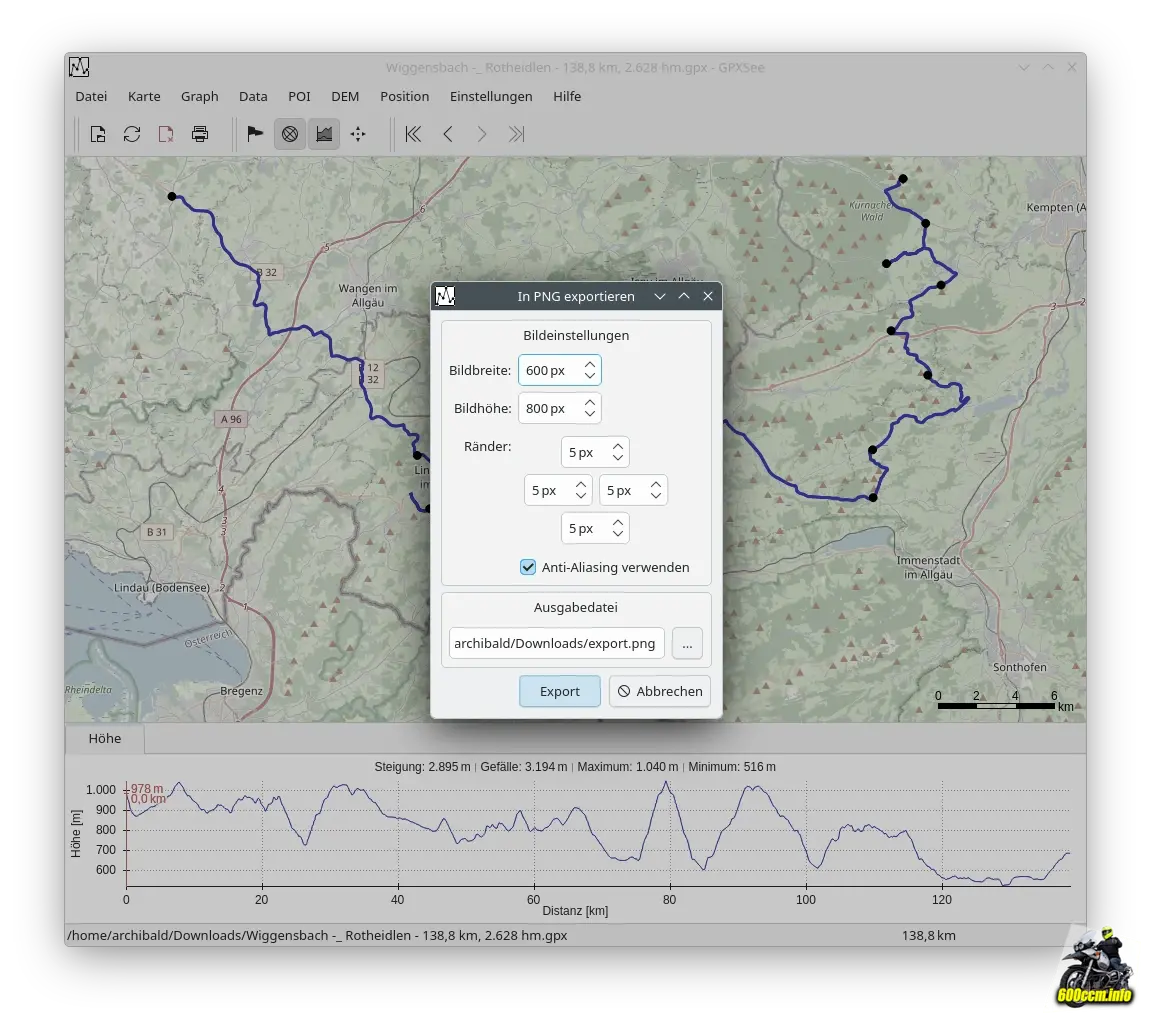Increase Bildbreite with the up arrow

coord(590,364)
